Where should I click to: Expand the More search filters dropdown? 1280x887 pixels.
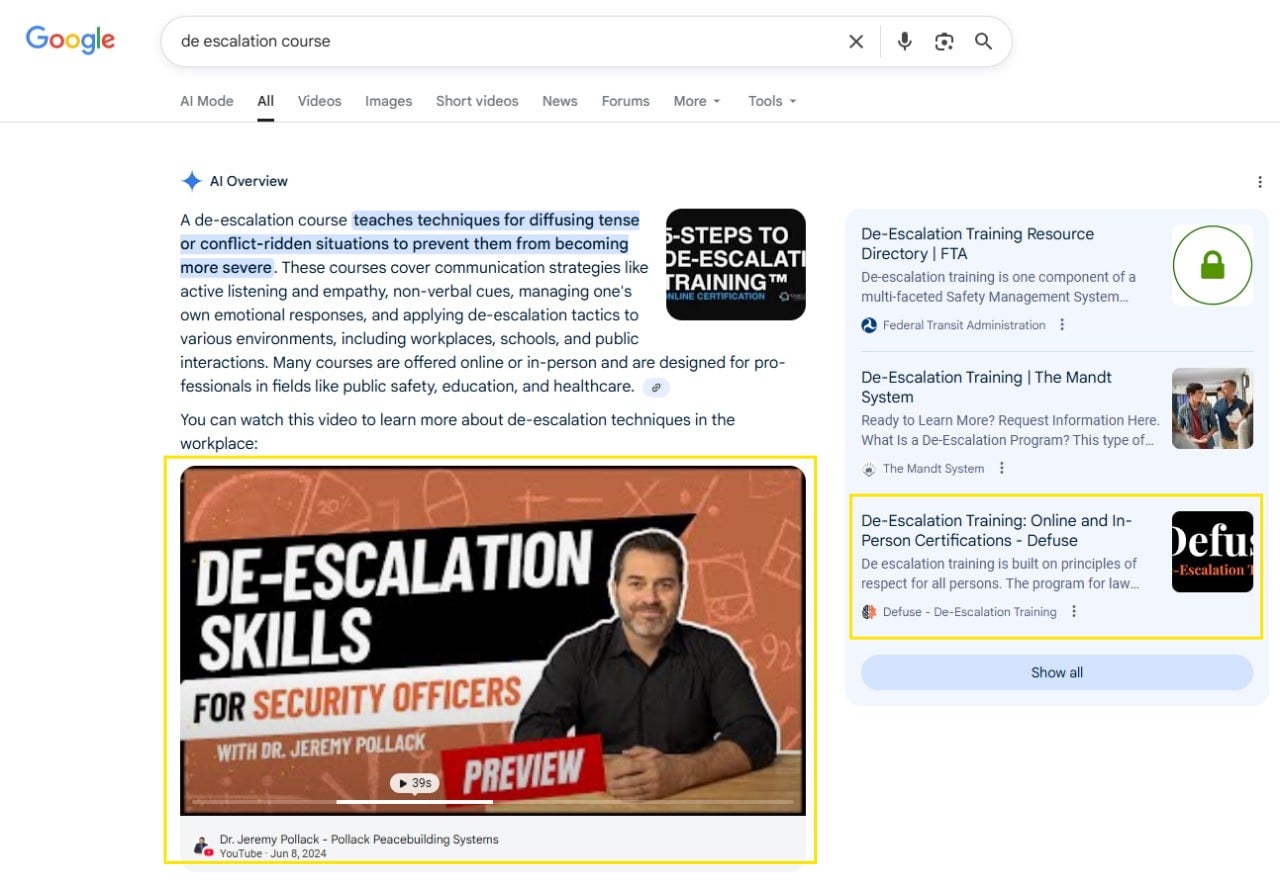click(696, 101)
